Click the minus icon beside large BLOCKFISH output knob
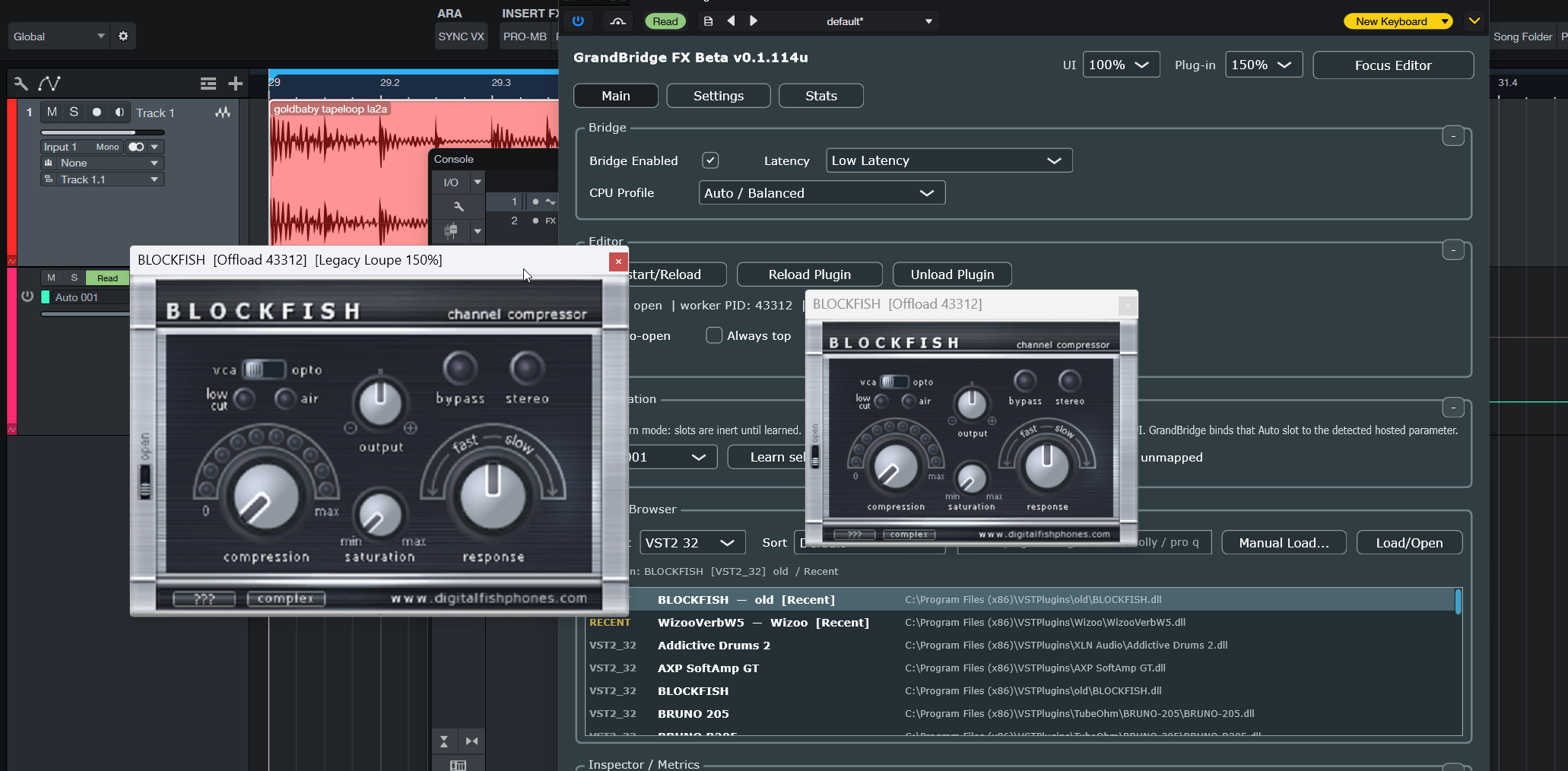1568x771 pixels. [x=350, y=428]
